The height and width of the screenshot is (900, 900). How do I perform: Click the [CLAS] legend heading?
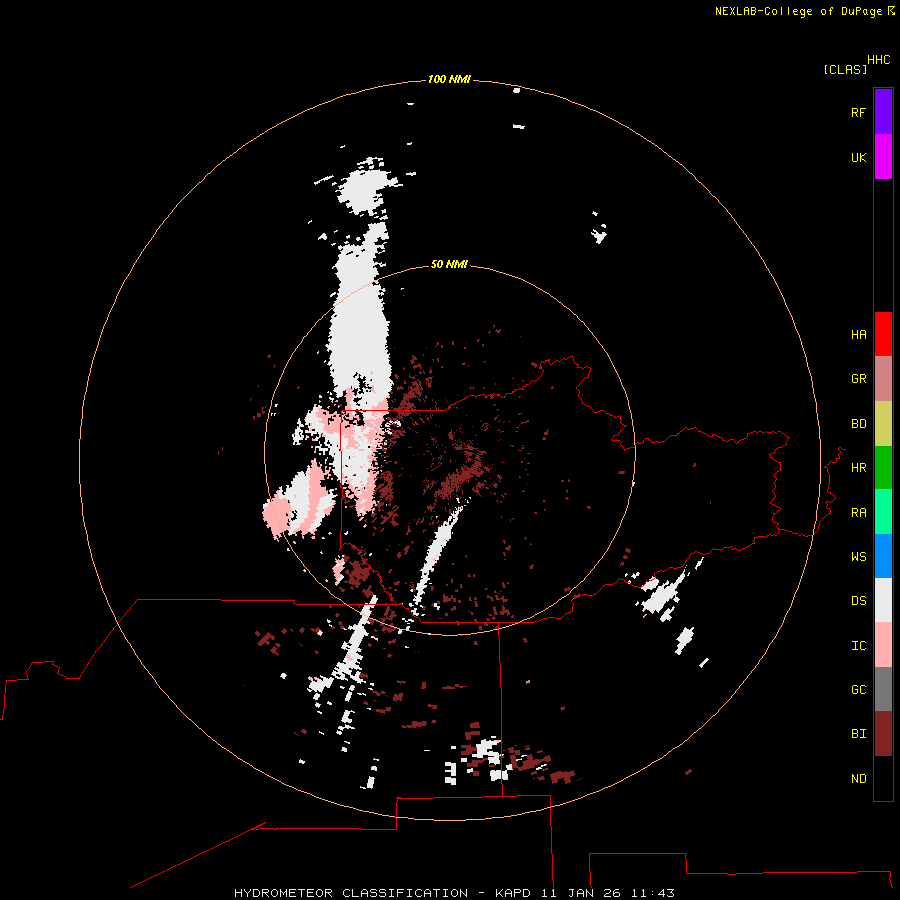[x=845, y=69]
